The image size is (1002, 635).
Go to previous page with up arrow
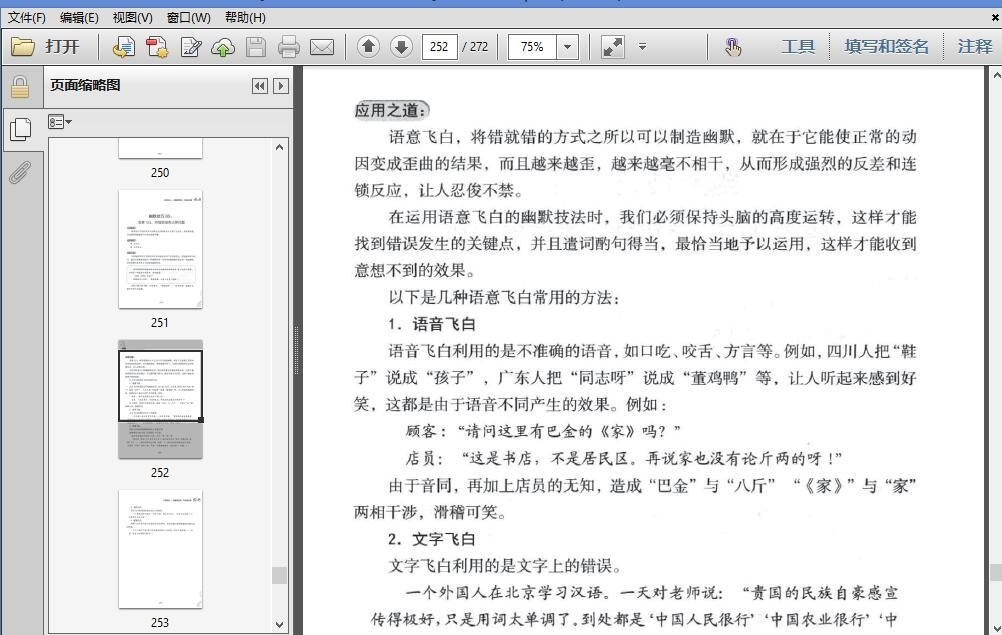coord(368,47)
